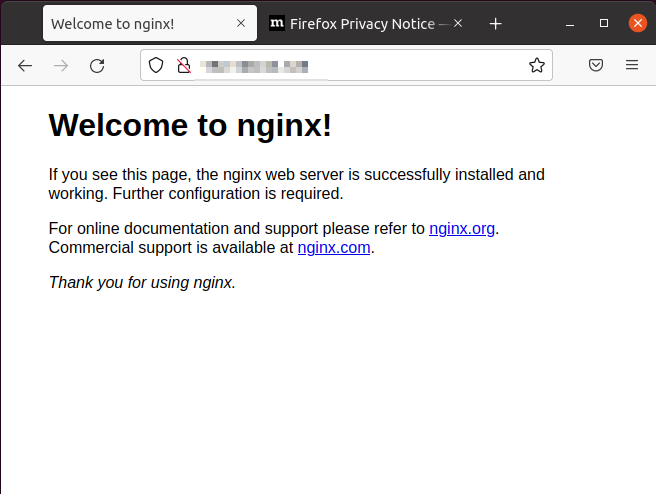This screenshot has width=656, height=494.
Task: Click 'For online documentation and support' text
Action: (x=184, y=229)
